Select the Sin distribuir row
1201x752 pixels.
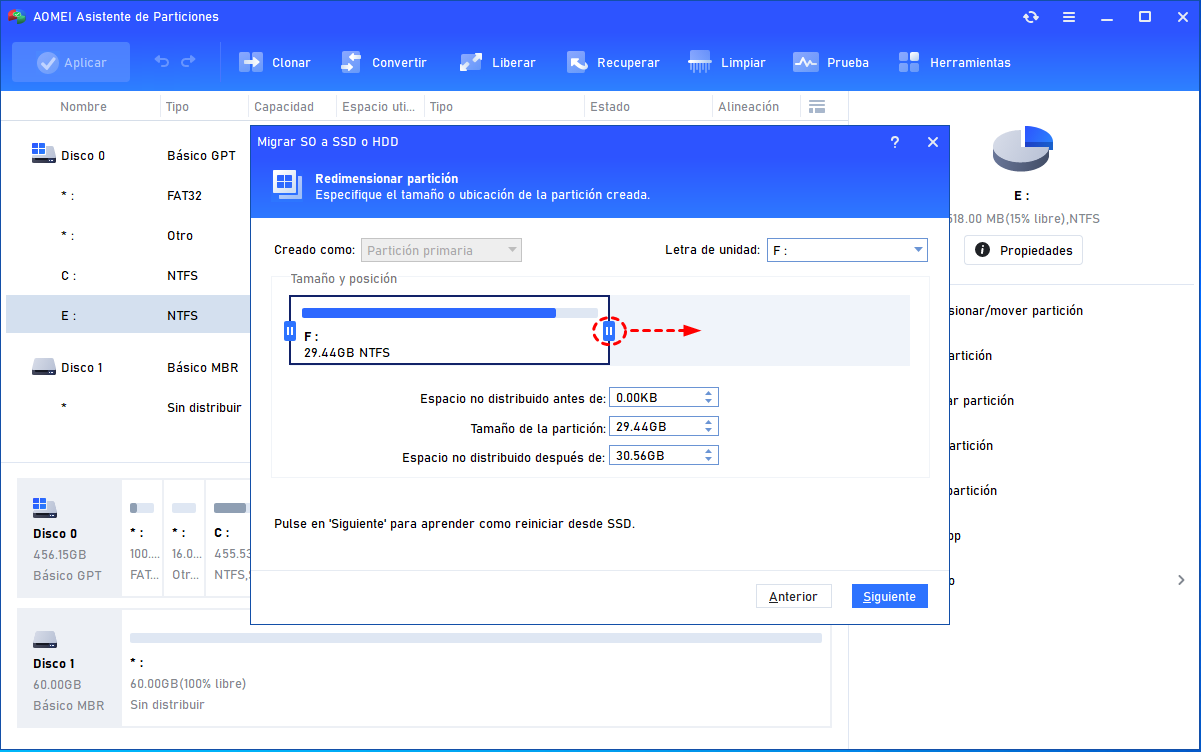coord(128,407)
